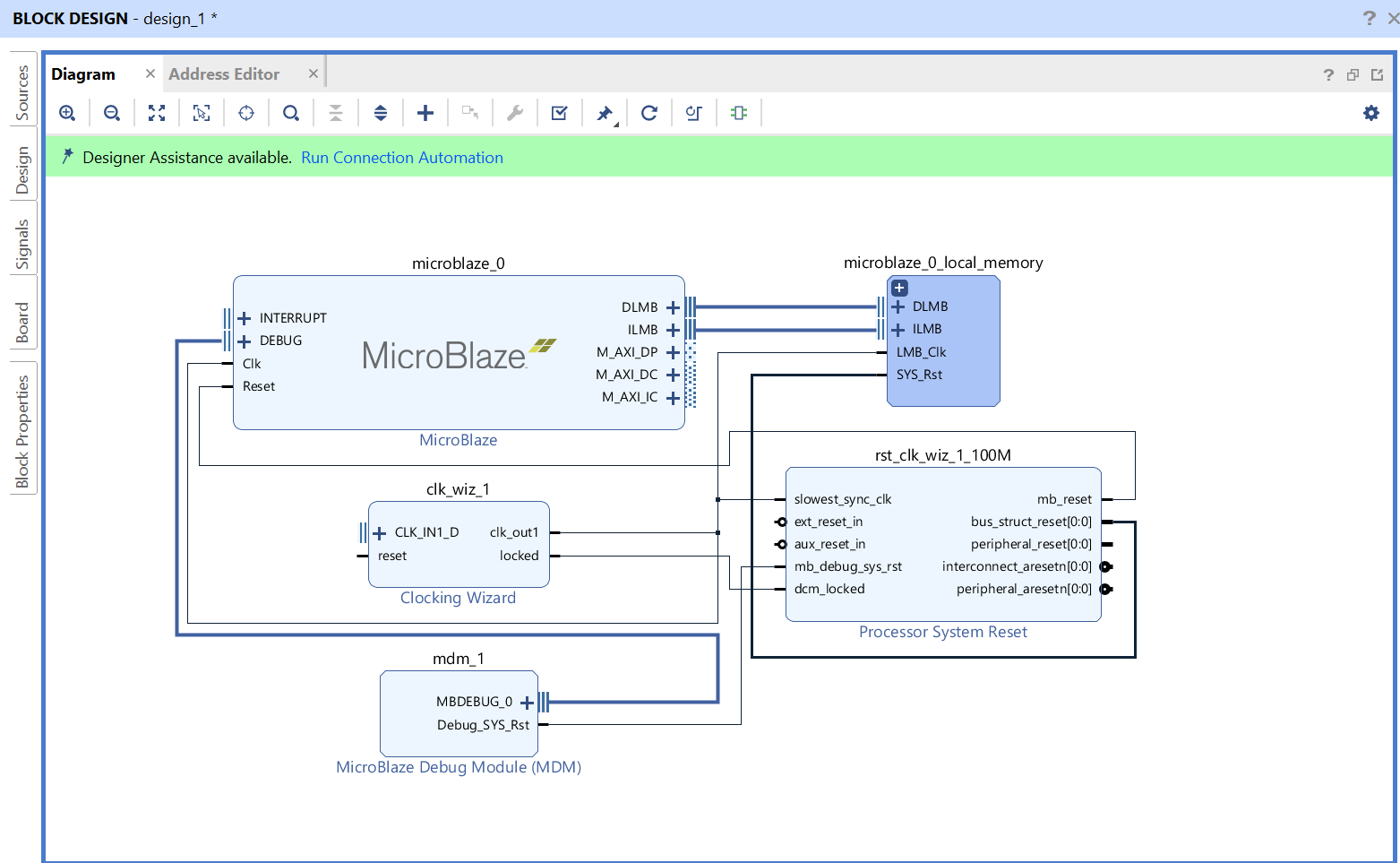Fit the full diagram to the view
This screenshot has height=863, width=1400.
157,113
